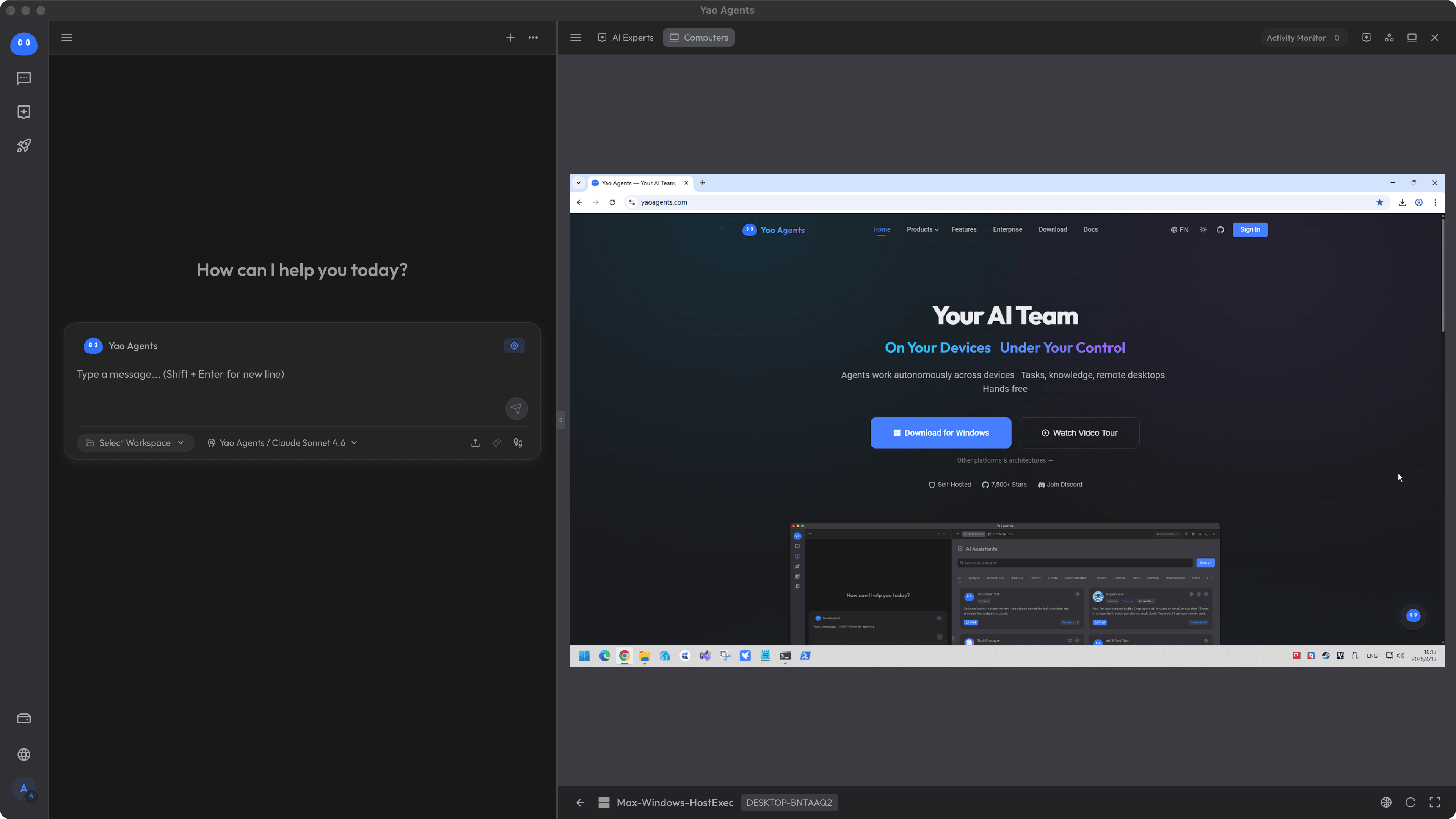This screenshot has width=1456, height=819.
Task: Refresh the remote desktop connection
Action: tap(1410, 803)
